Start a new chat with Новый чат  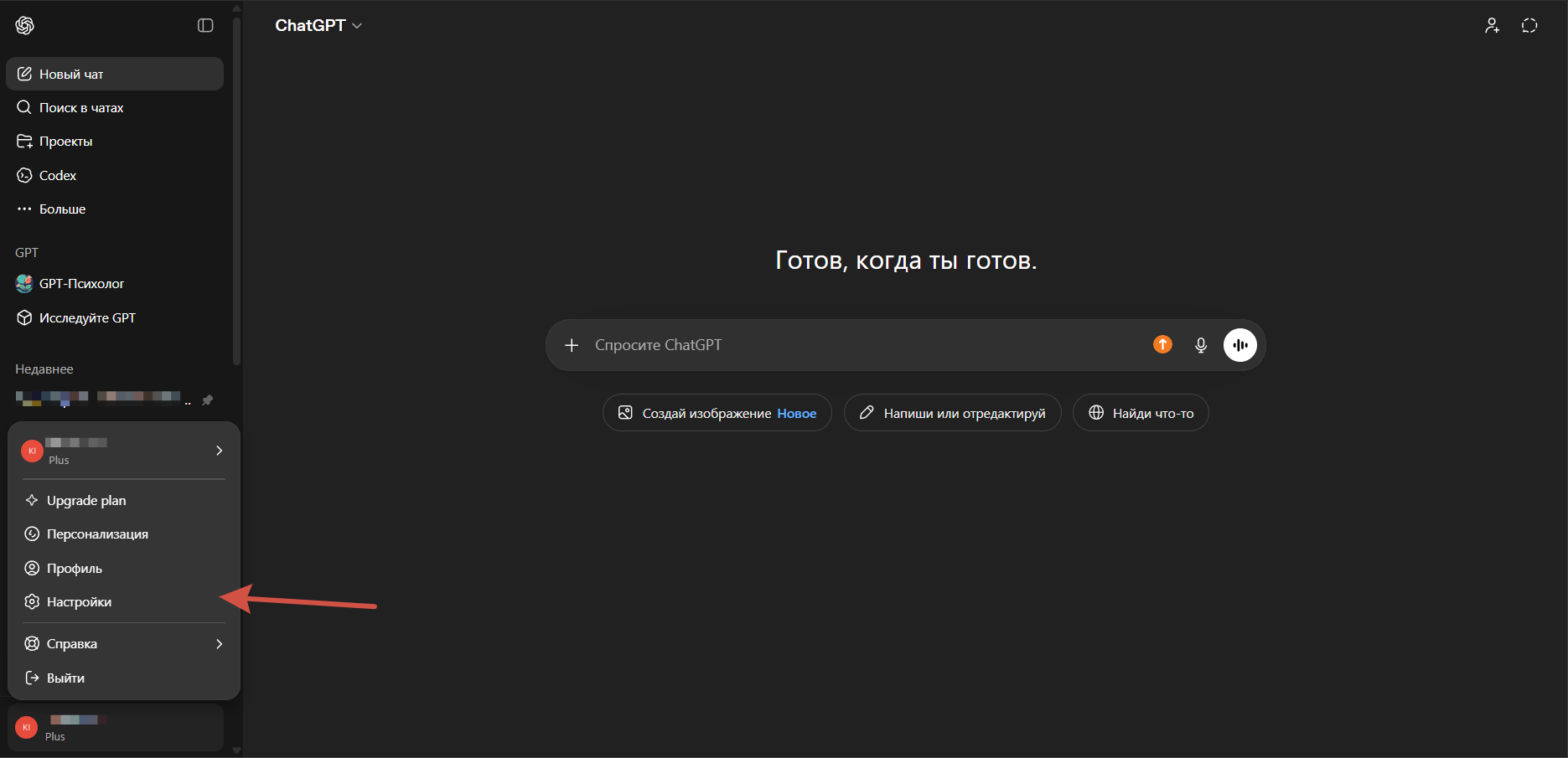pos(115,74)
